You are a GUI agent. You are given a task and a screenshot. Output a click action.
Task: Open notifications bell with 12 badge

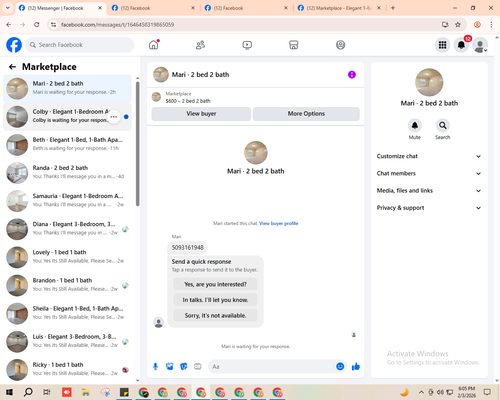click(x=461, y=45)
